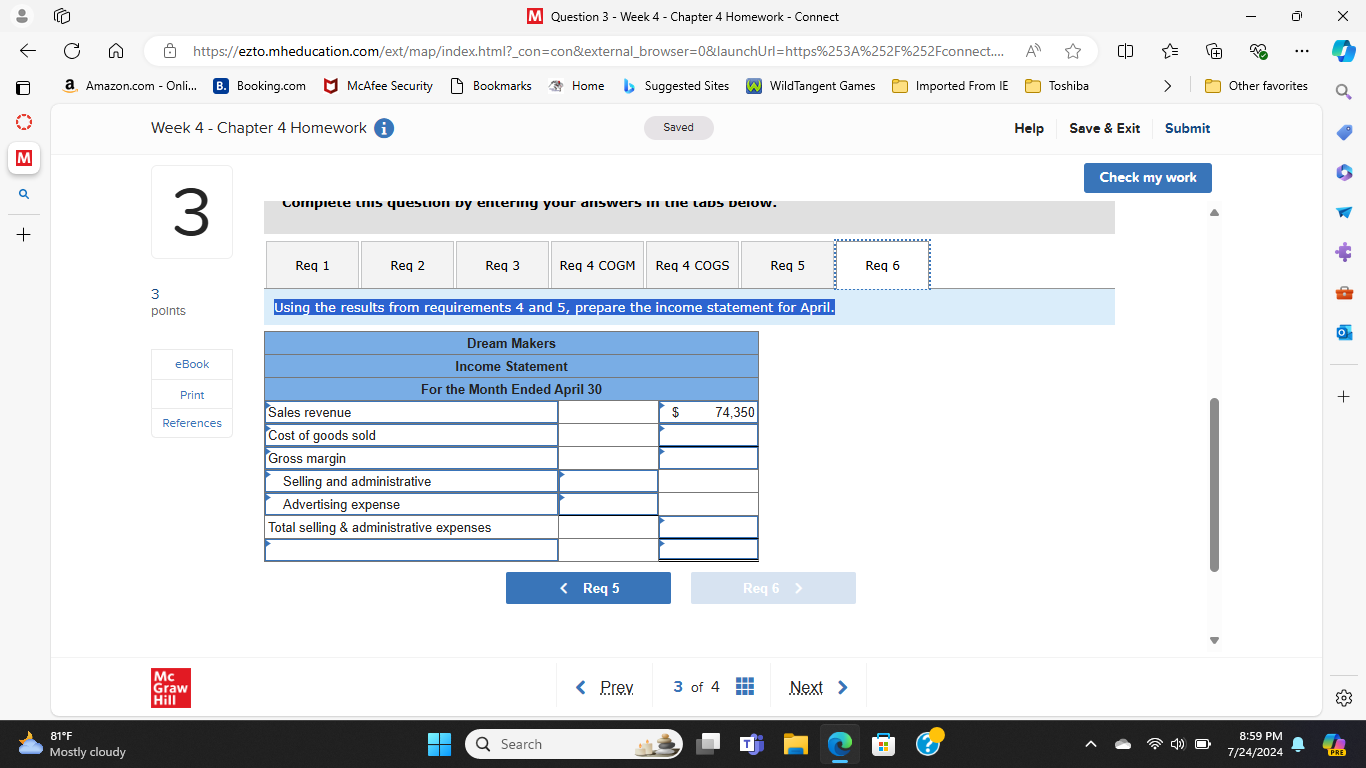Click Save & Exit
Image resolution: width=1366 pixels, height=768 pixels.
tap(1104, 128)
